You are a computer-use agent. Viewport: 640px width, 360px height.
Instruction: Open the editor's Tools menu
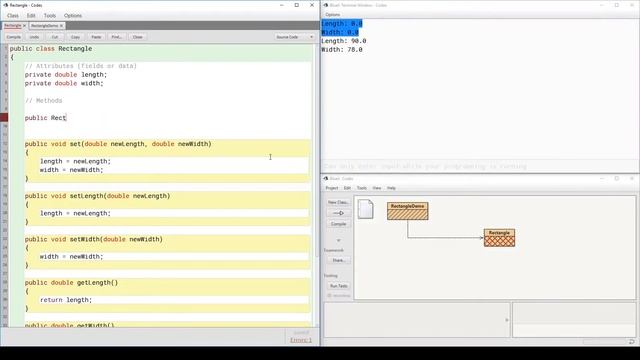point(50,16)
